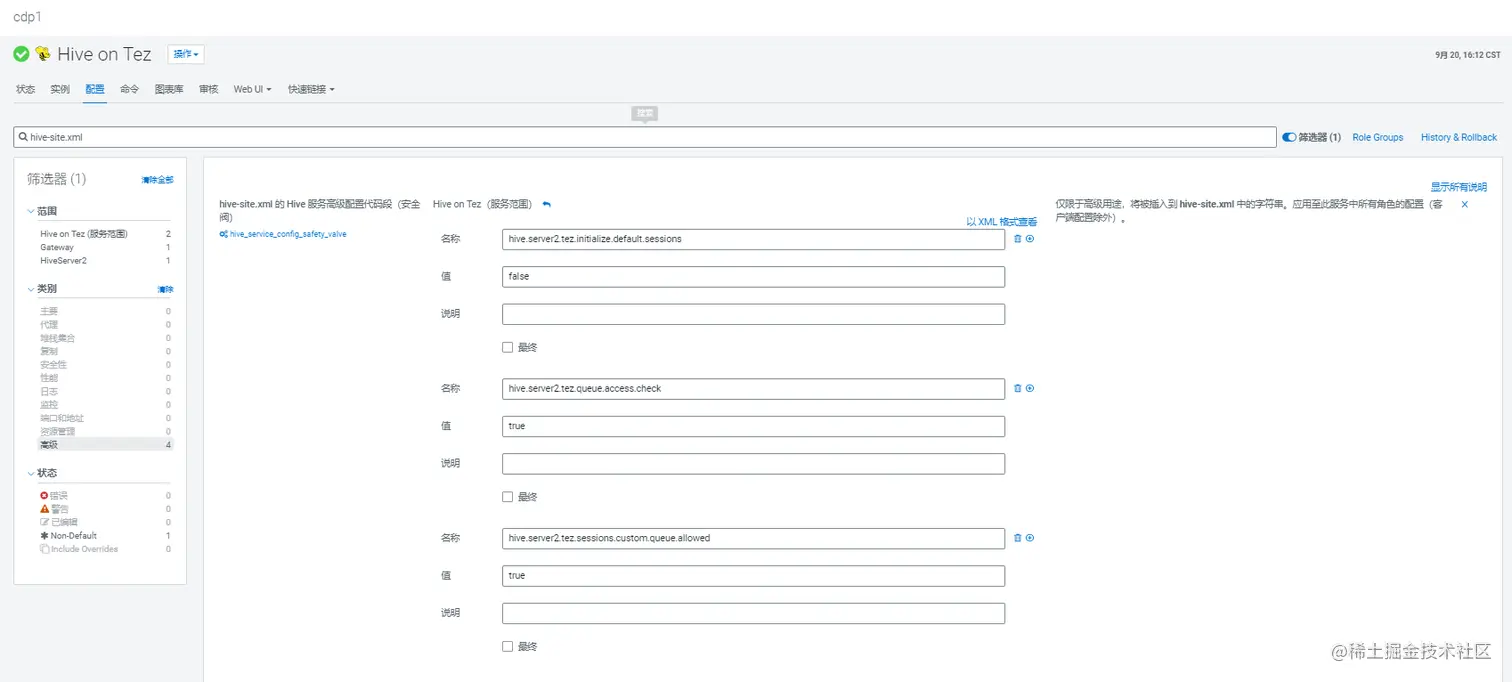This screenshot has height=682, width=1512.
Task: Click the name field hive.server2.tez.initialize.default.sessions
Action: [753, 239]
